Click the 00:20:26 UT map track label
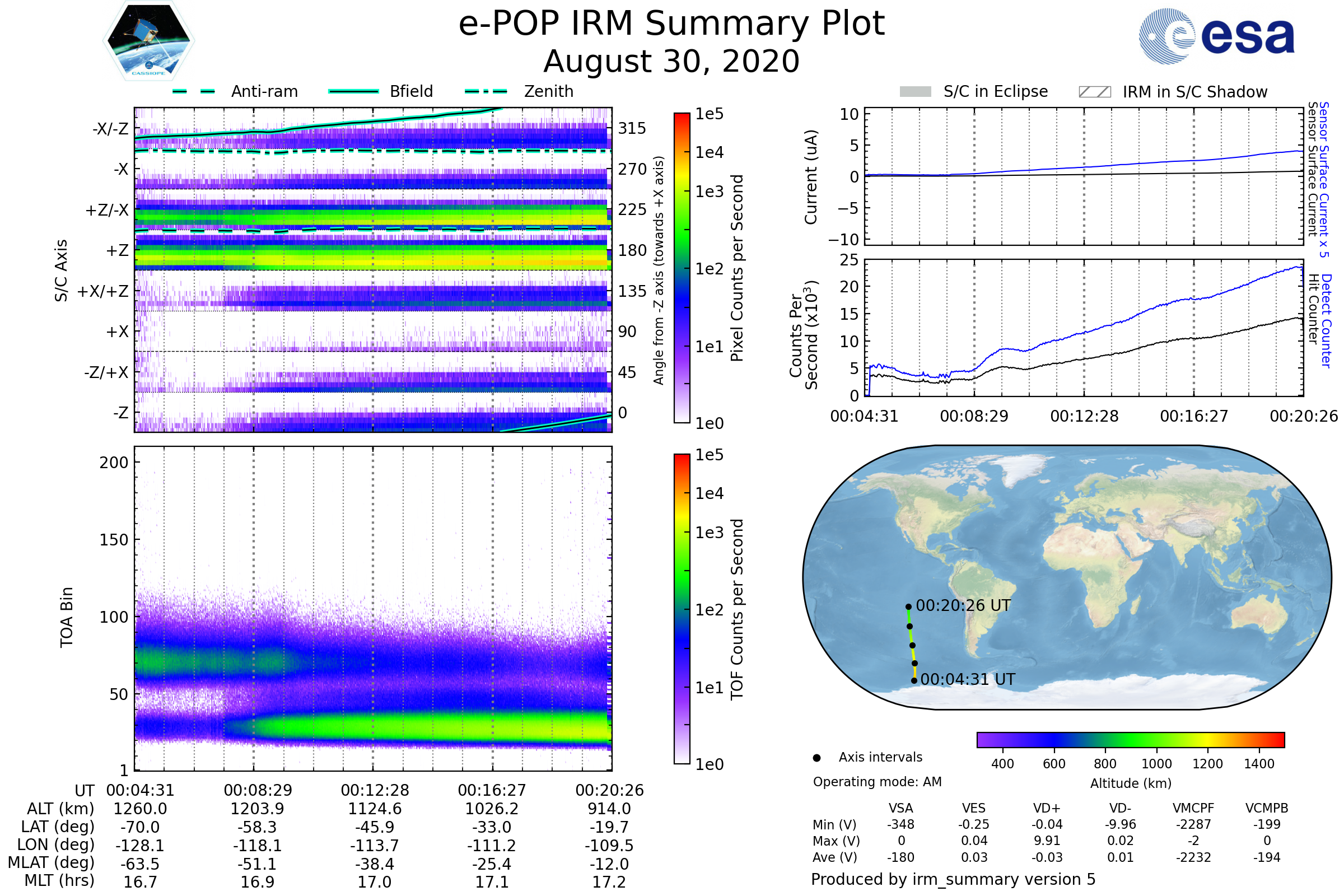This screenshot has width=1344, height=896. pyautogui.click(x=963, y=605)
